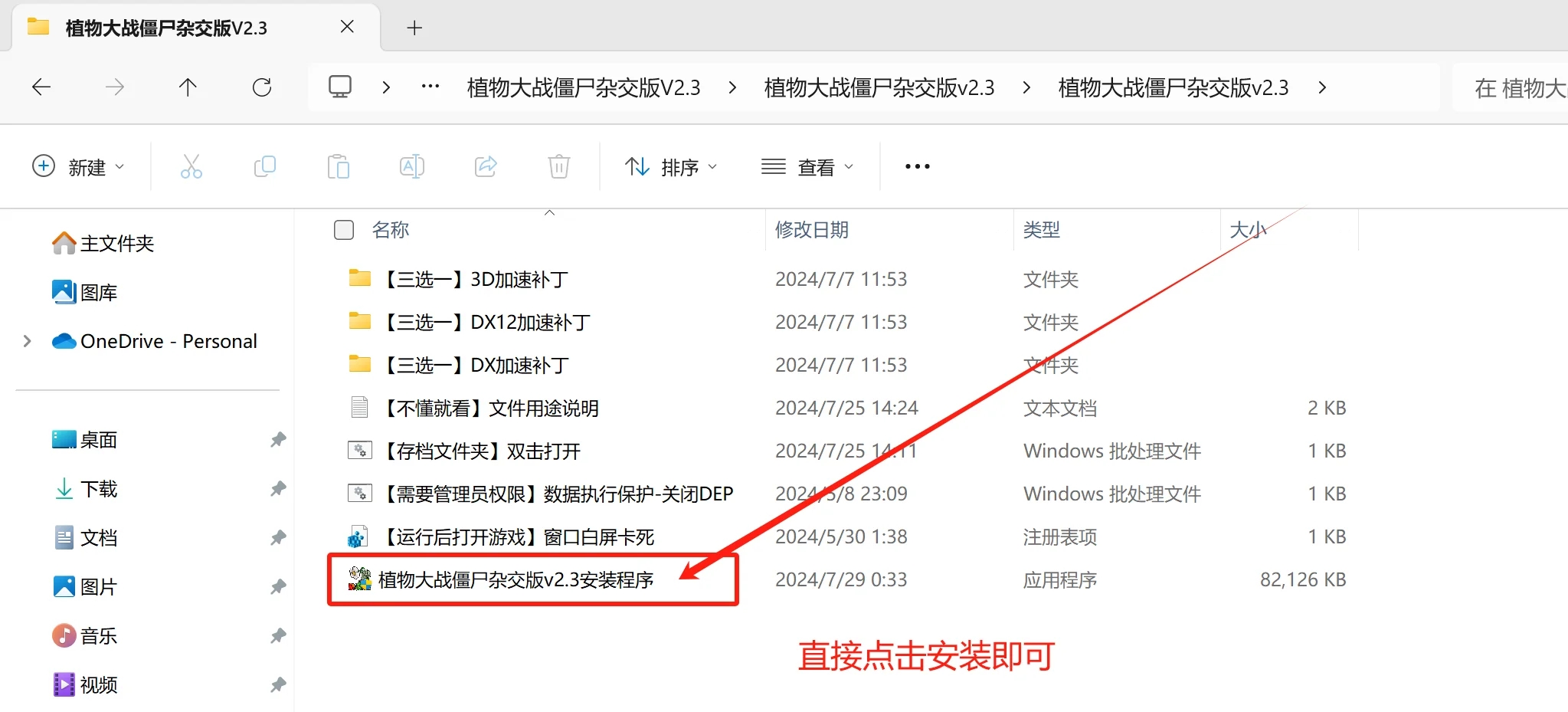1568x712 pixels.
Task: Click the Forward navigation arrow
Action: (115, 87)
